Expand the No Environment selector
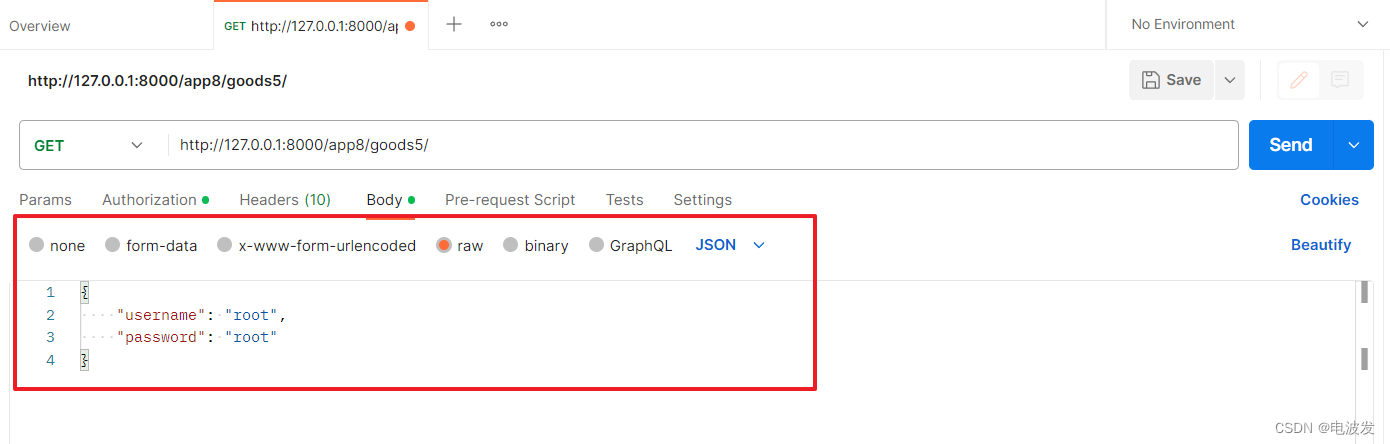 pyautogui.click(x=1248, y=24)
